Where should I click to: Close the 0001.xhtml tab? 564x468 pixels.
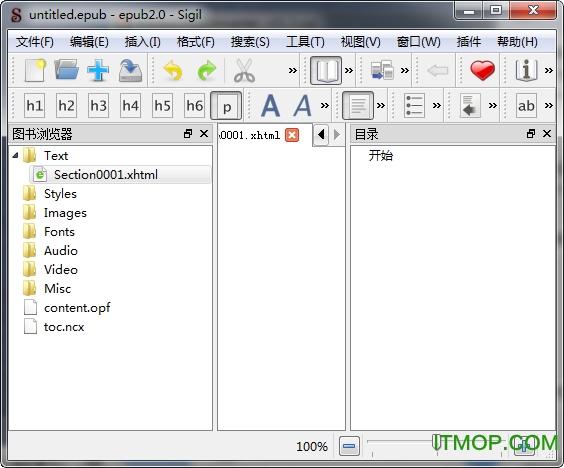pyautogui.click(x=292, y=135)
